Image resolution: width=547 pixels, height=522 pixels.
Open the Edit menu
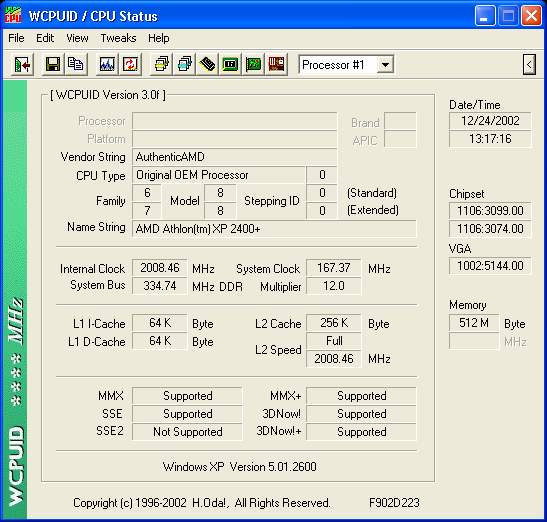(45, 38)
